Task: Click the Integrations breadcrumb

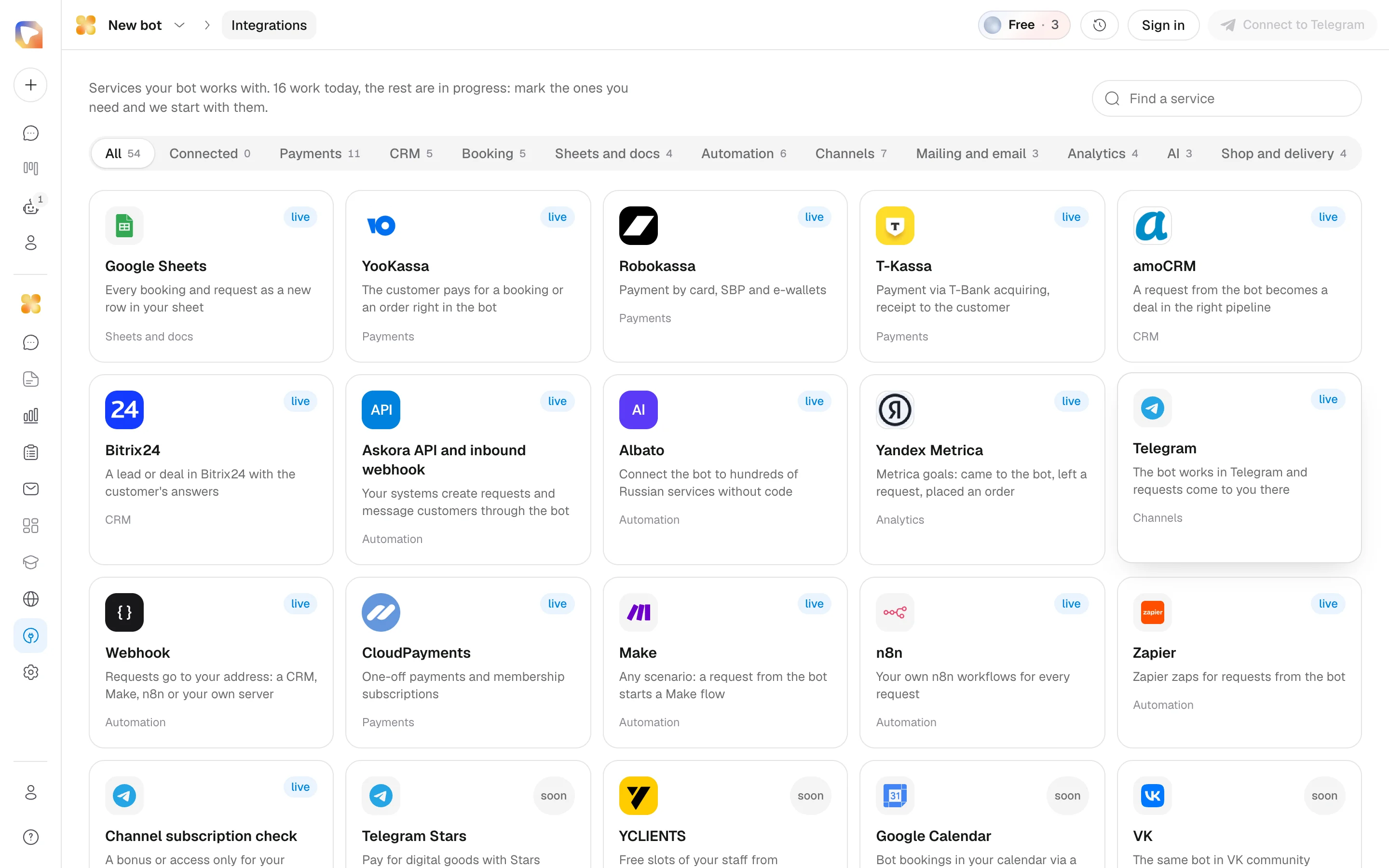Action: point(269,25)
